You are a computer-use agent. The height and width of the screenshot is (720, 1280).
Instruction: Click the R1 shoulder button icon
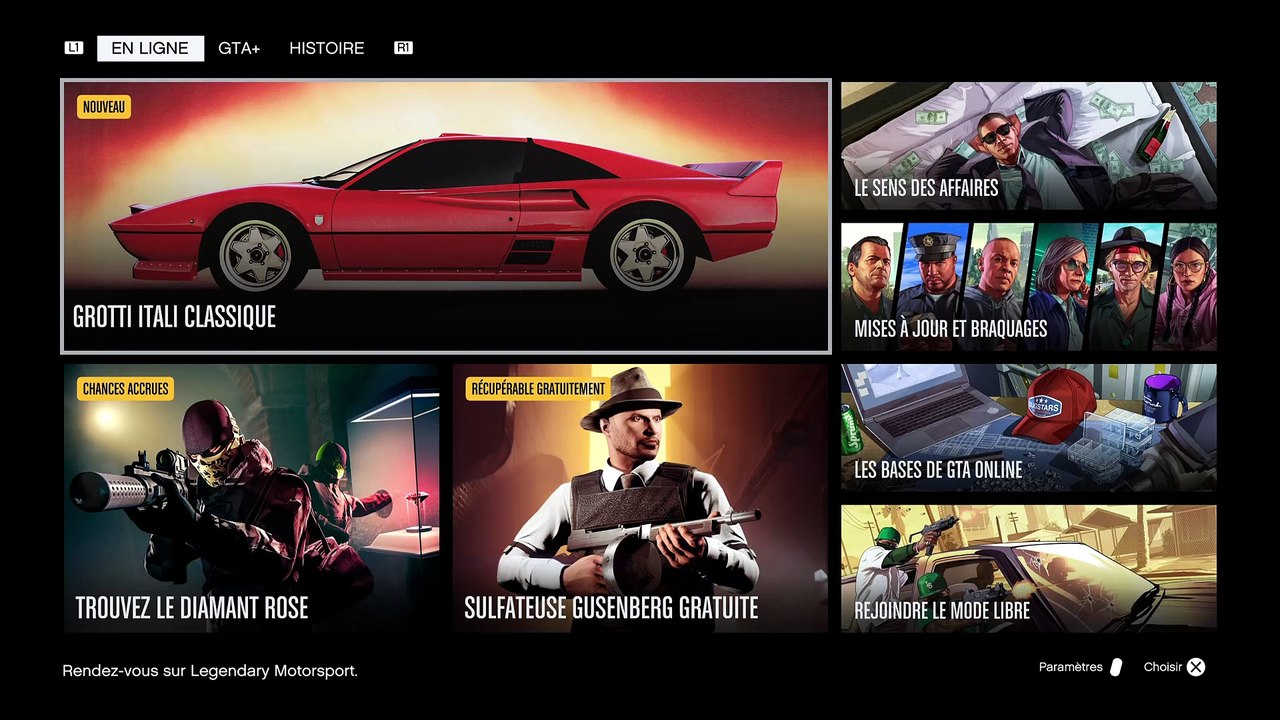(404, 48)
